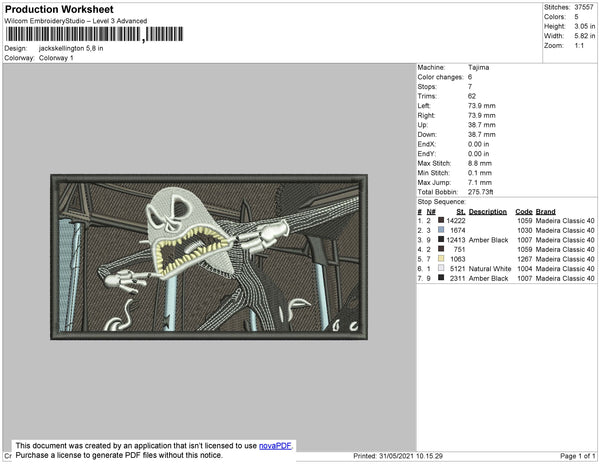Select the Natural White swatch beside 5121
The width and height of the screenshot is (600, 464).
tap(441, 268)
